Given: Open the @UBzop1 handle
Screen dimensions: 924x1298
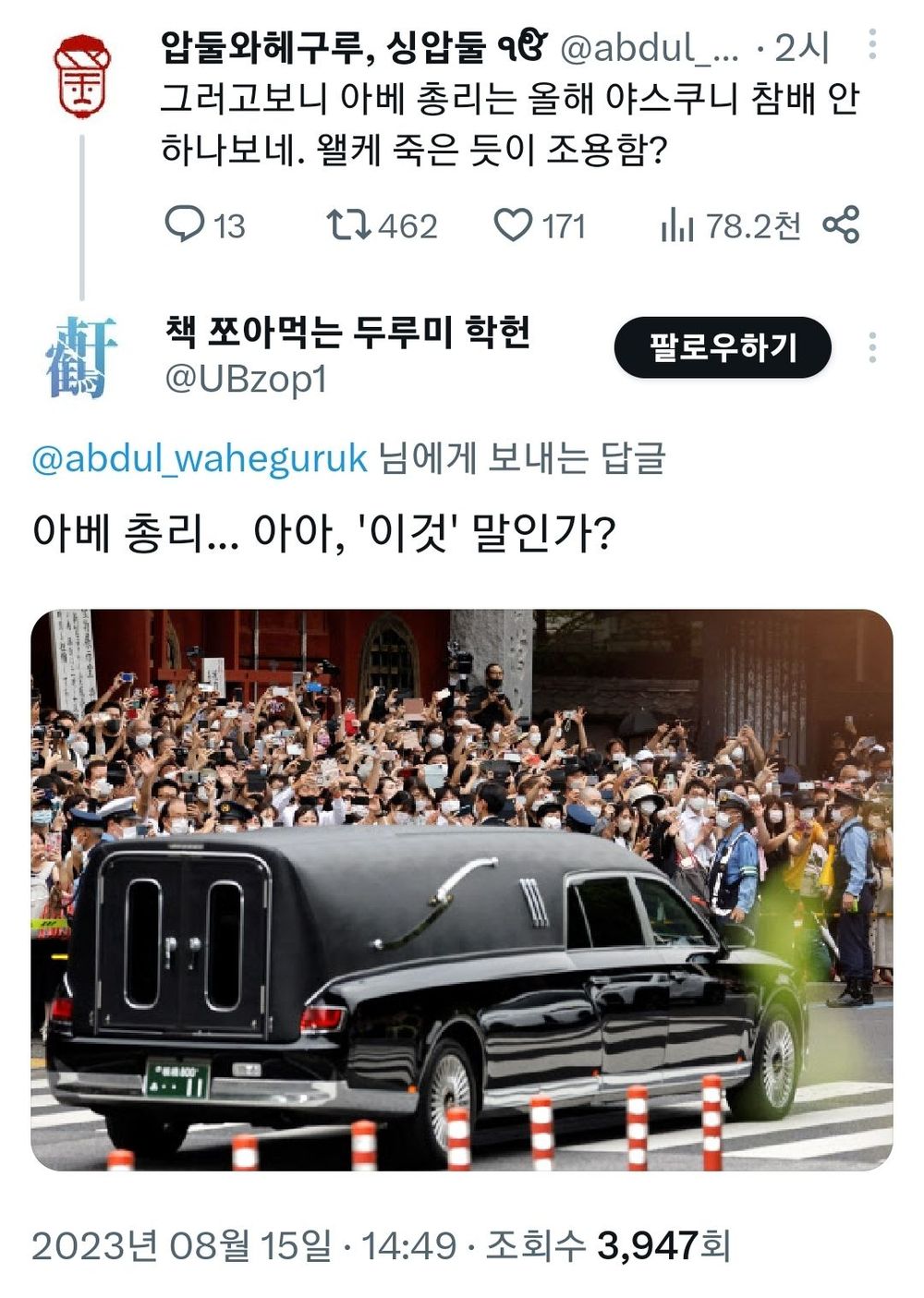Looking at the screenshot, I should [246, 380].
